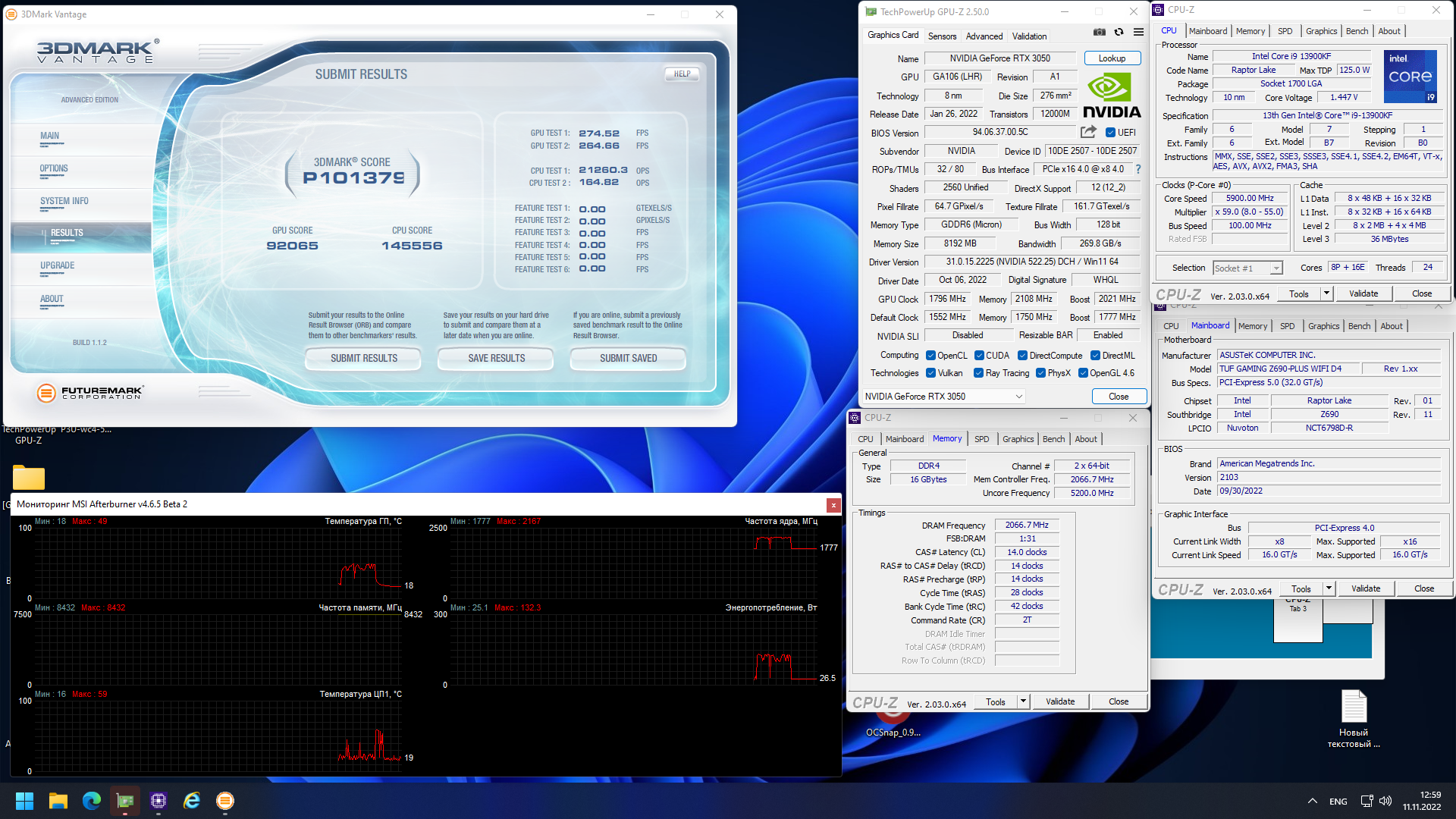Click the GPU-Z screenshot camera icon
Viewport: 1456px width, 819px height.
pos(1099,32)
